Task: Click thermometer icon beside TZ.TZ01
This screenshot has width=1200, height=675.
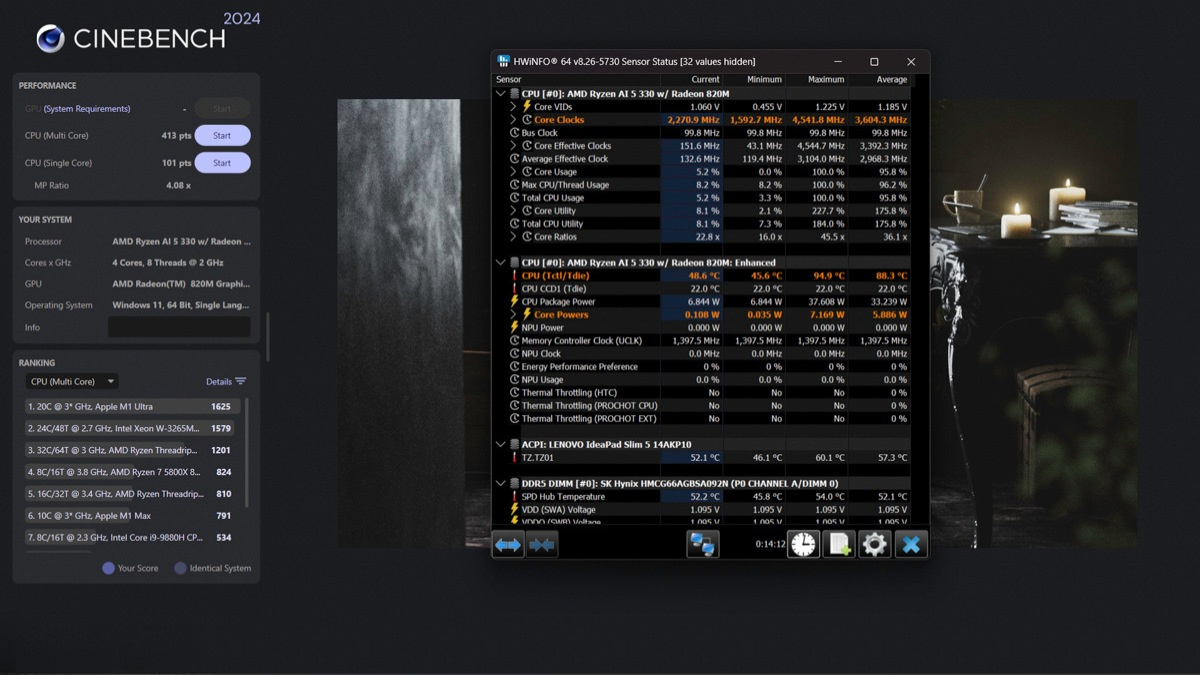Action: point(515,458)
